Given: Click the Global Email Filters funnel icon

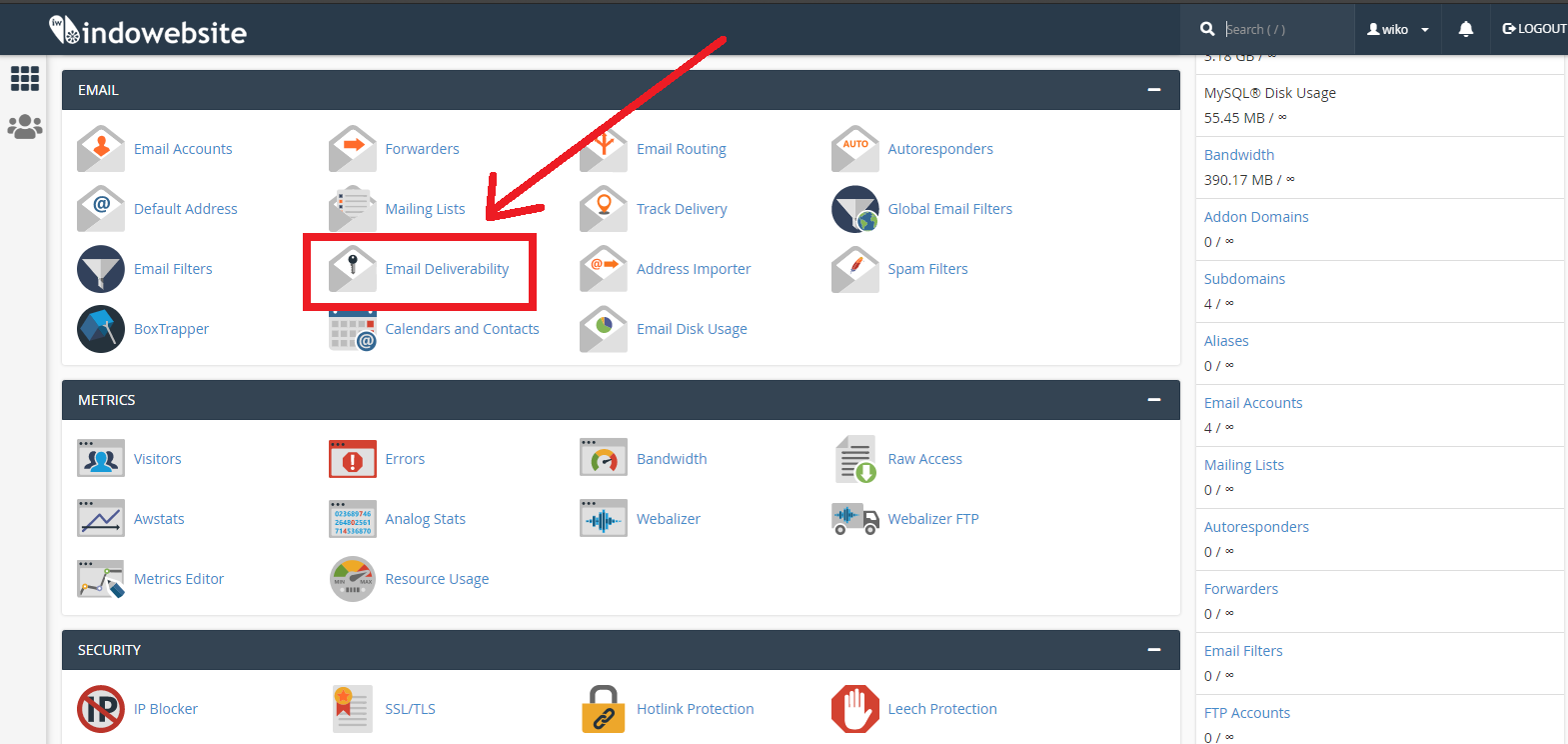Looking at the screenshot, I should pyautogui.click(x=855, y=209).
